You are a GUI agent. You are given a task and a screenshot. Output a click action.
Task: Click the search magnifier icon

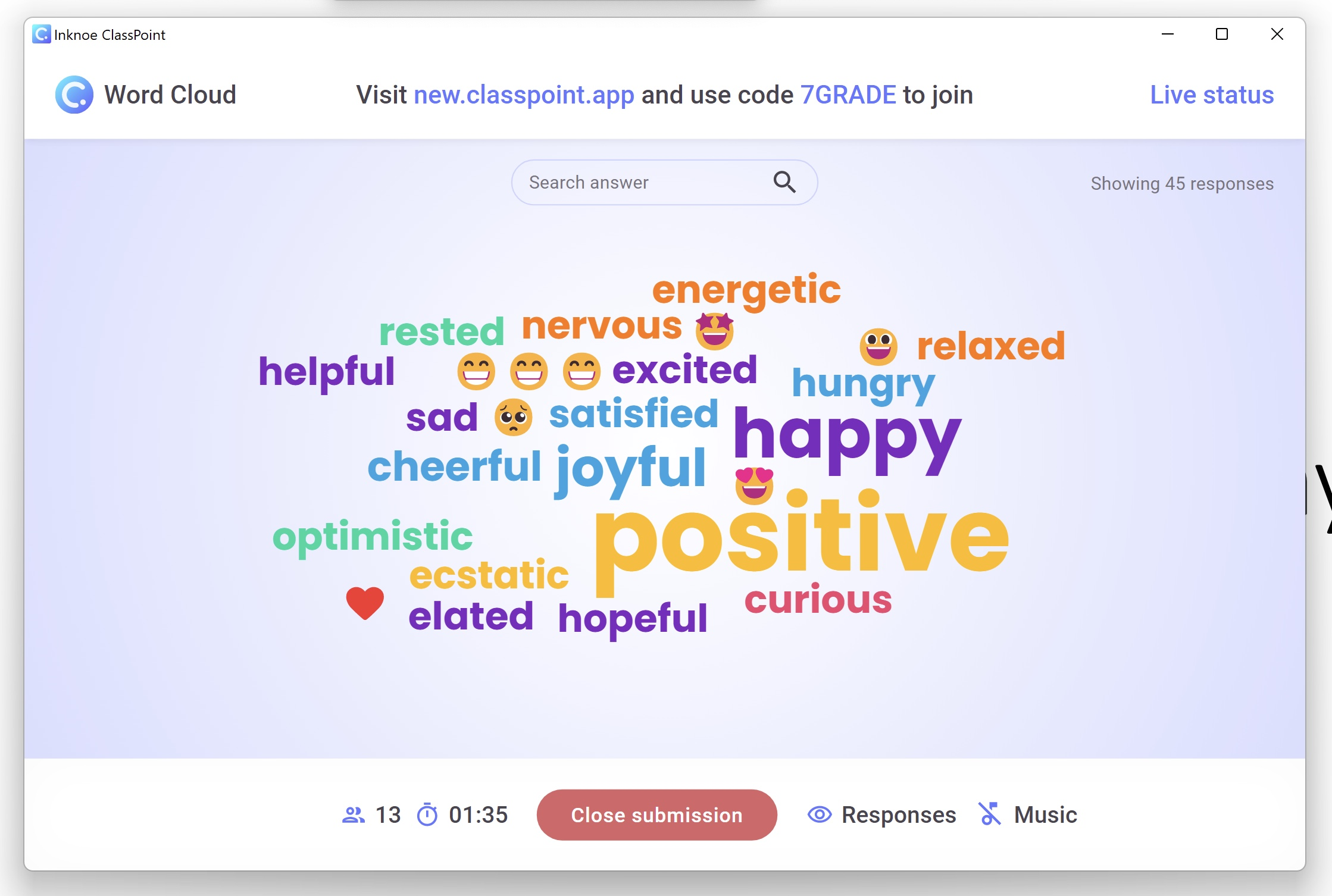[786, 183]
